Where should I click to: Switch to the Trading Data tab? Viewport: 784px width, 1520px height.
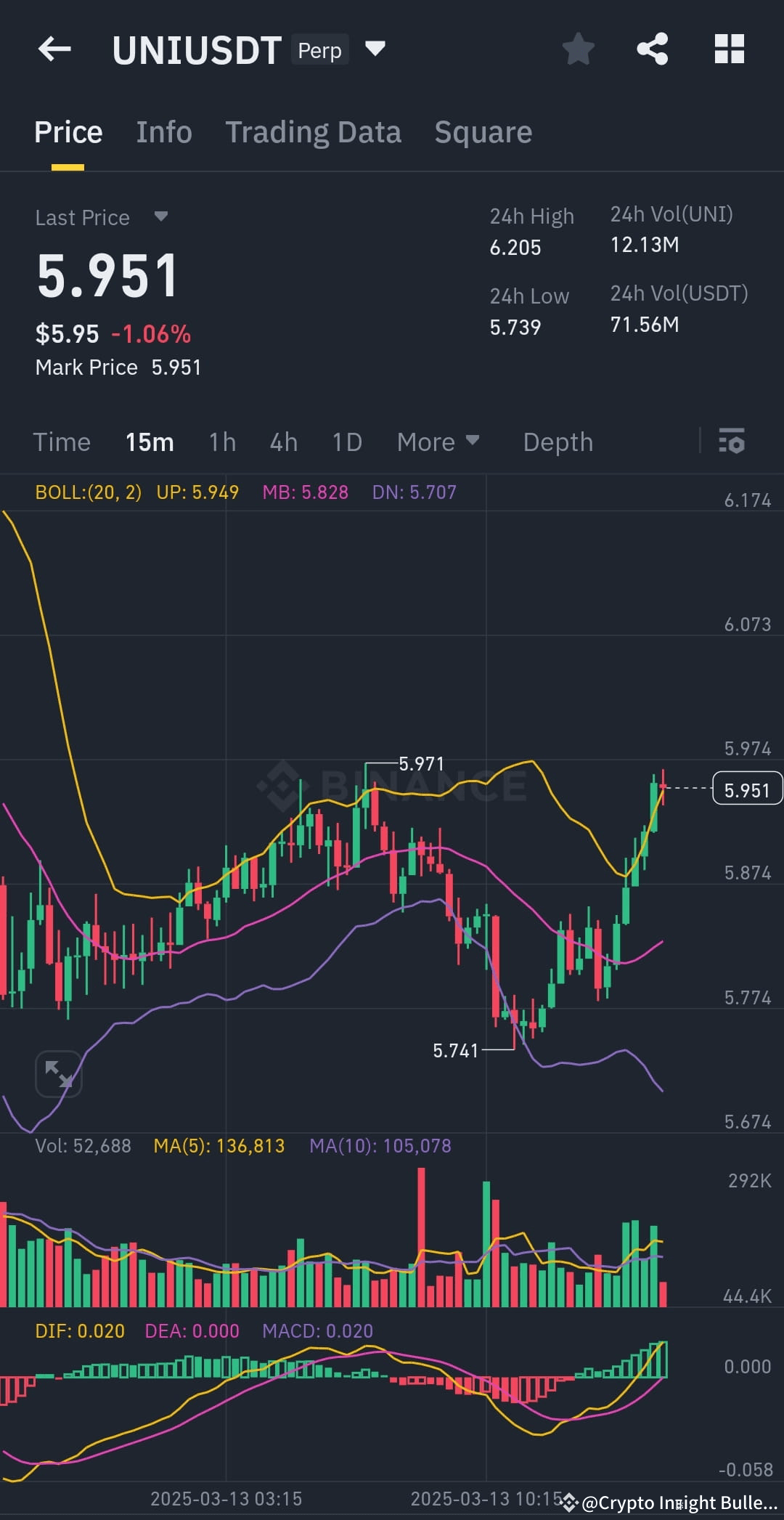[x=313, y=132]
